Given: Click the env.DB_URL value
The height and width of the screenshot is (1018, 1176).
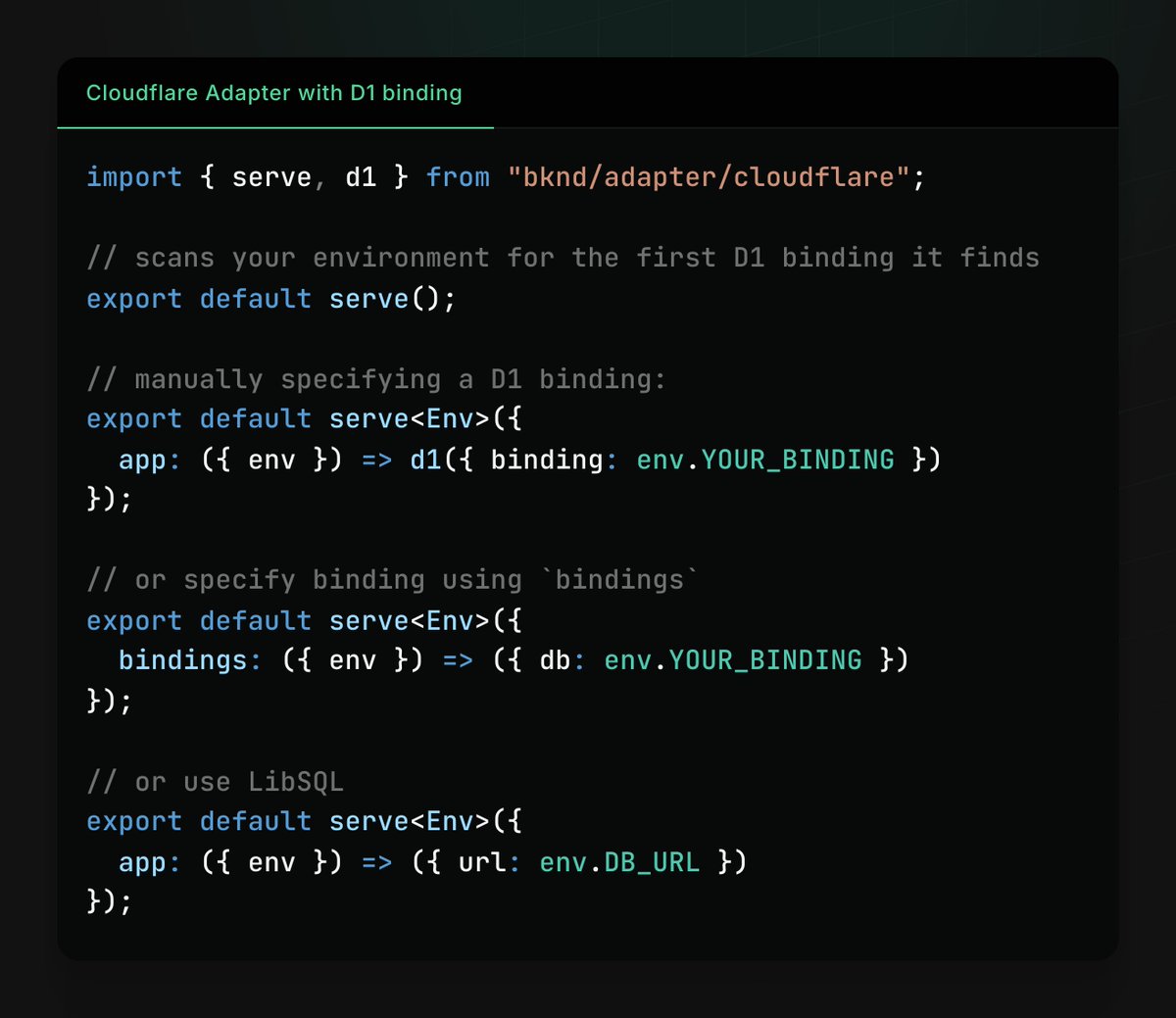Looking at the screenshot, I should (619, 862).
